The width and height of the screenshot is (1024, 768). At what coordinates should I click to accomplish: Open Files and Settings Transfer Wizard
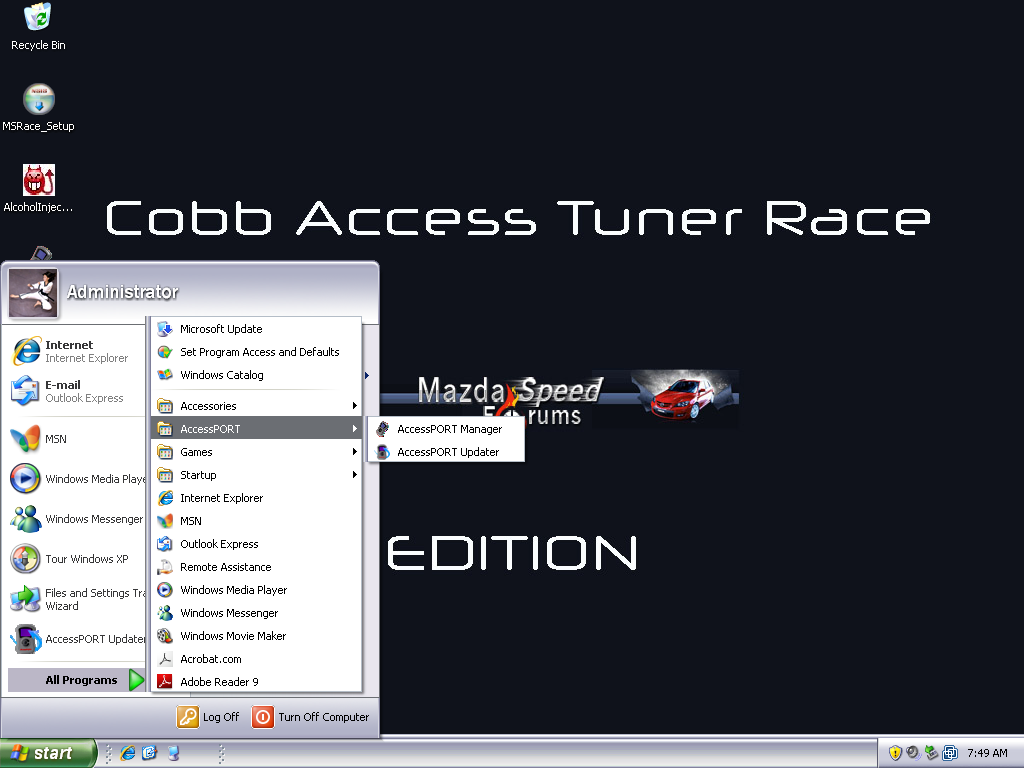pos(76,599)
